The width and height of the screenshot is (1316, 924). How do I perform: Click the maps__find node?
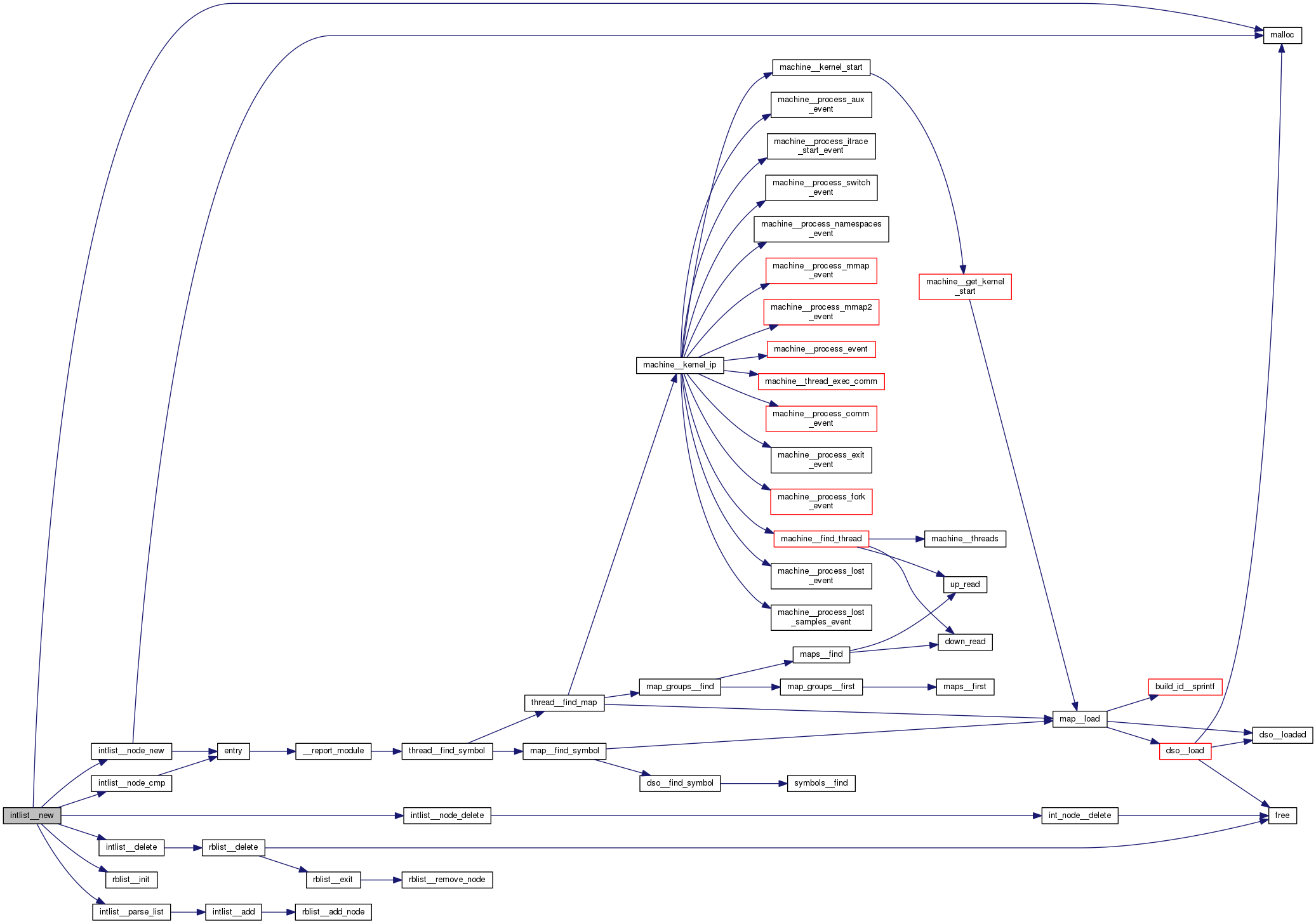[821, 654]
